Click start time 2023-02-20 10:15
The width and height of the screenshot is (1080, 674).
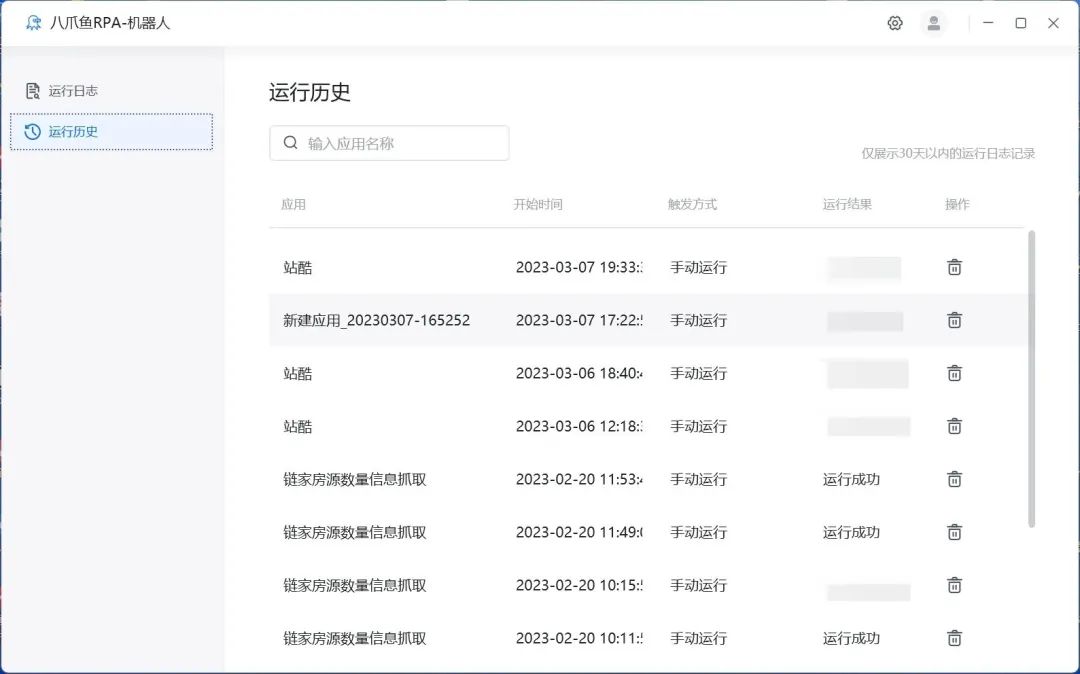pyautogui.click(x=579, y=585)
